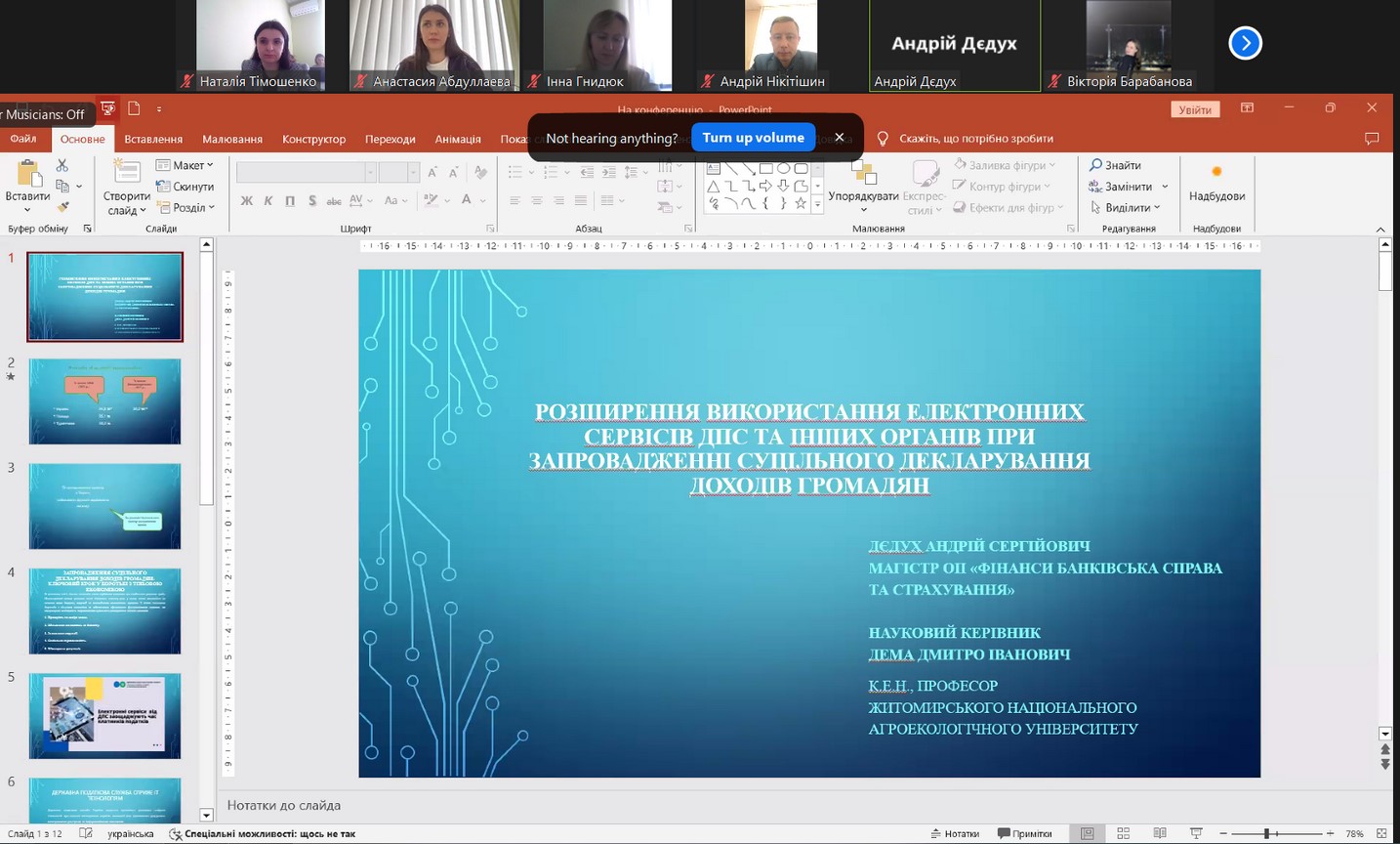
Task: Toggle the Нотатки notes pane
Action: tap(954, 833)
